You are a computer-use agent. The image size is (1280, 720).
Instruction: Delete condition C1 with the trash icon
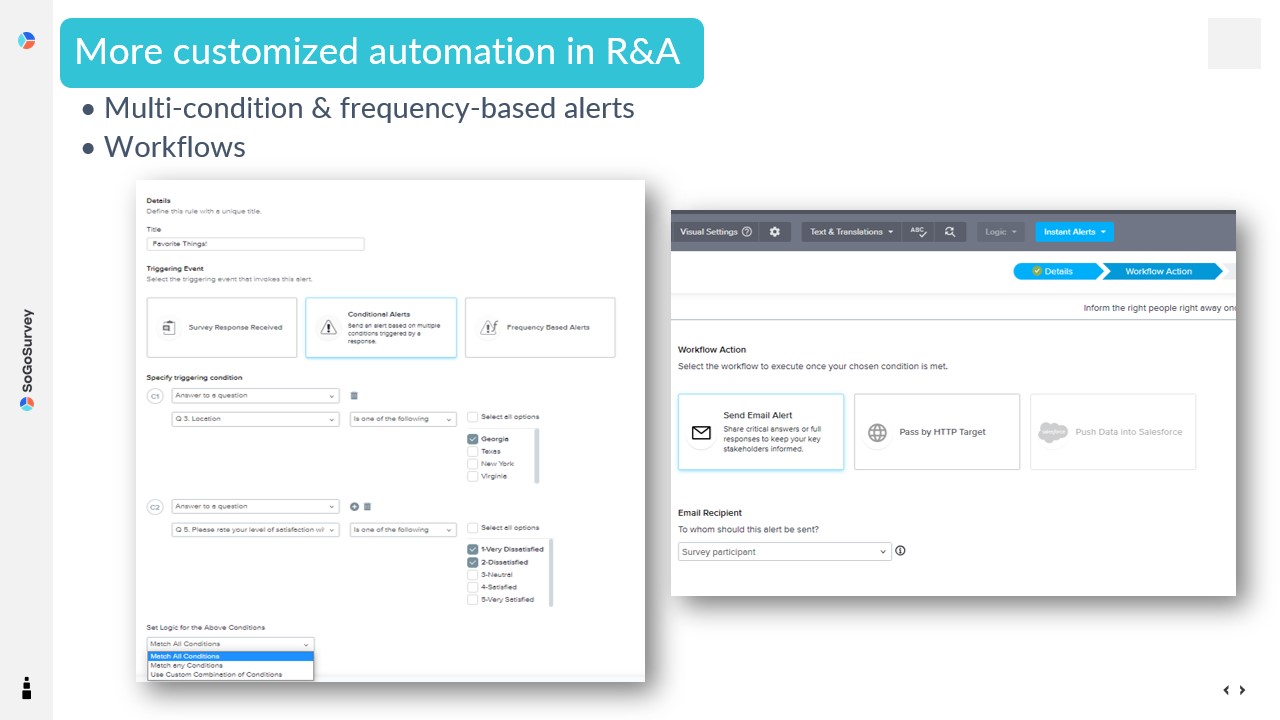pos(354,396)
